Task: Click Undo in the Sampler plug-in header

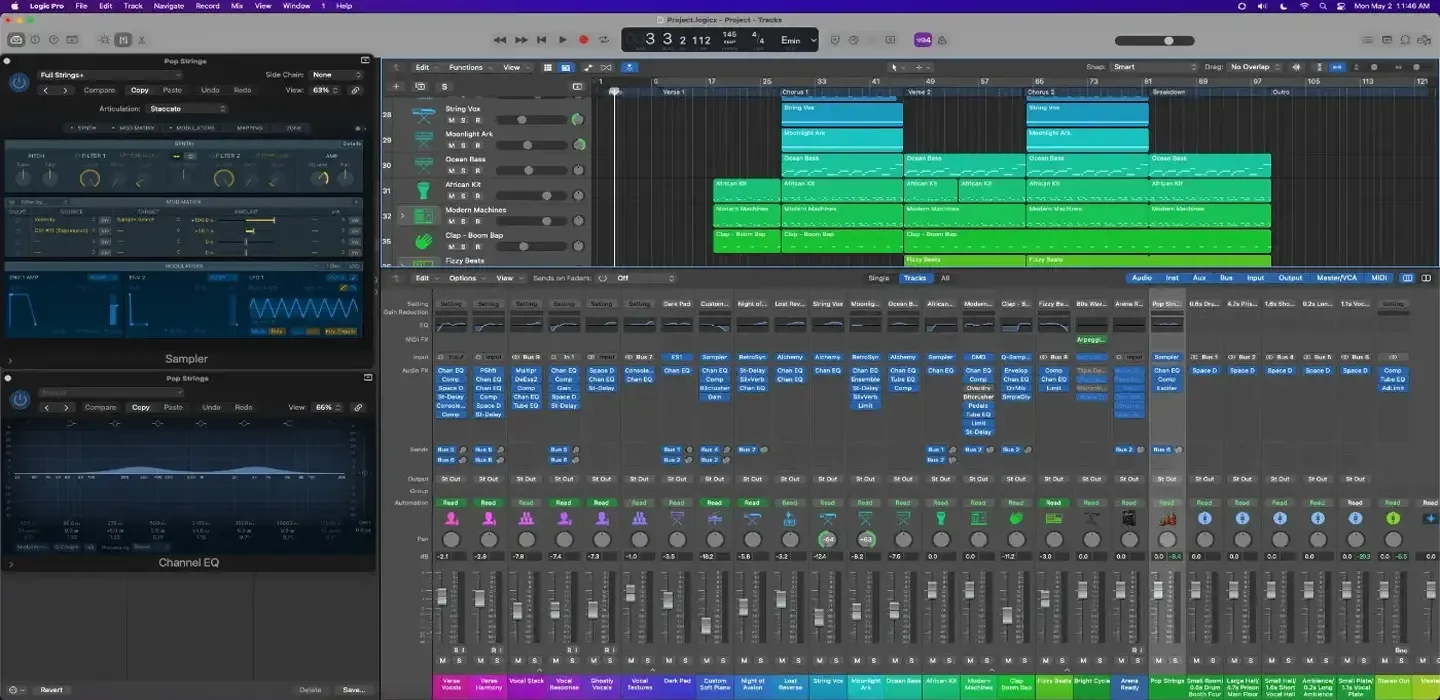Action: (210, 90)
